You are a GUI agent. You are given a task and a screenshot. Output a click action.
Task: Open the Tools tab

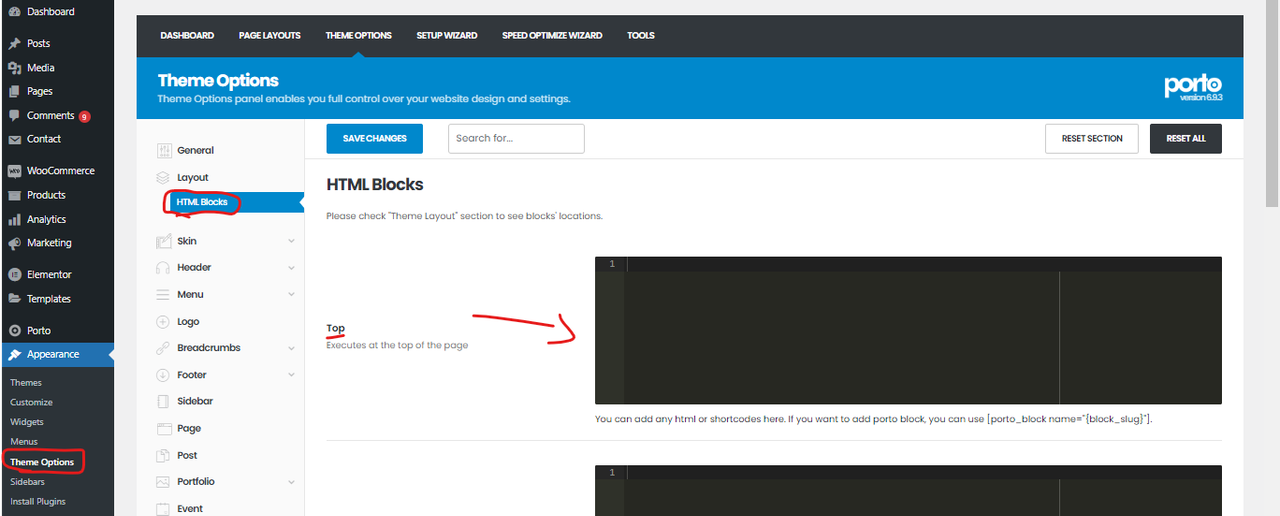pyautogui.click(x=641, y=36)
